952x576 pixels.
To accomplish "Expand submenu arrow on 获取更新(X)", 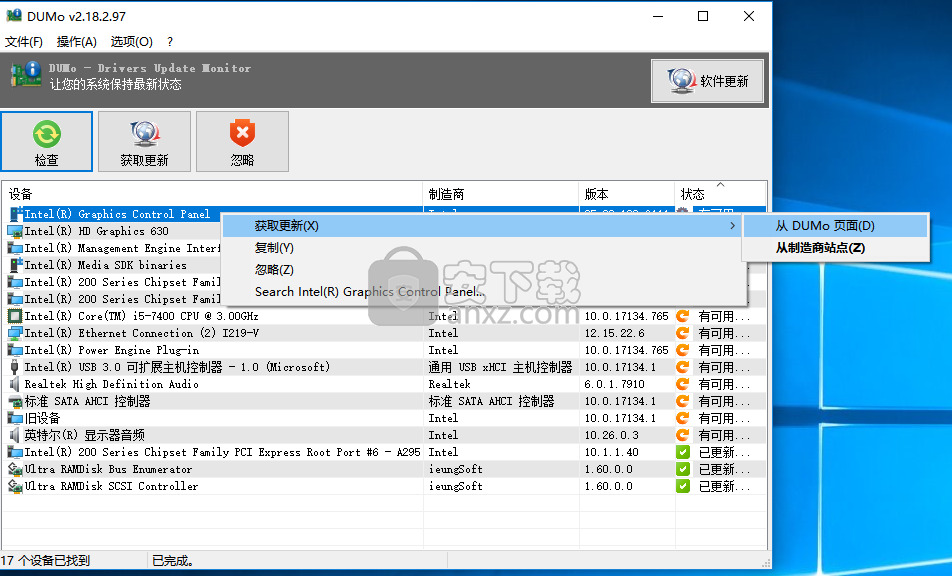I will coord(732,226).
